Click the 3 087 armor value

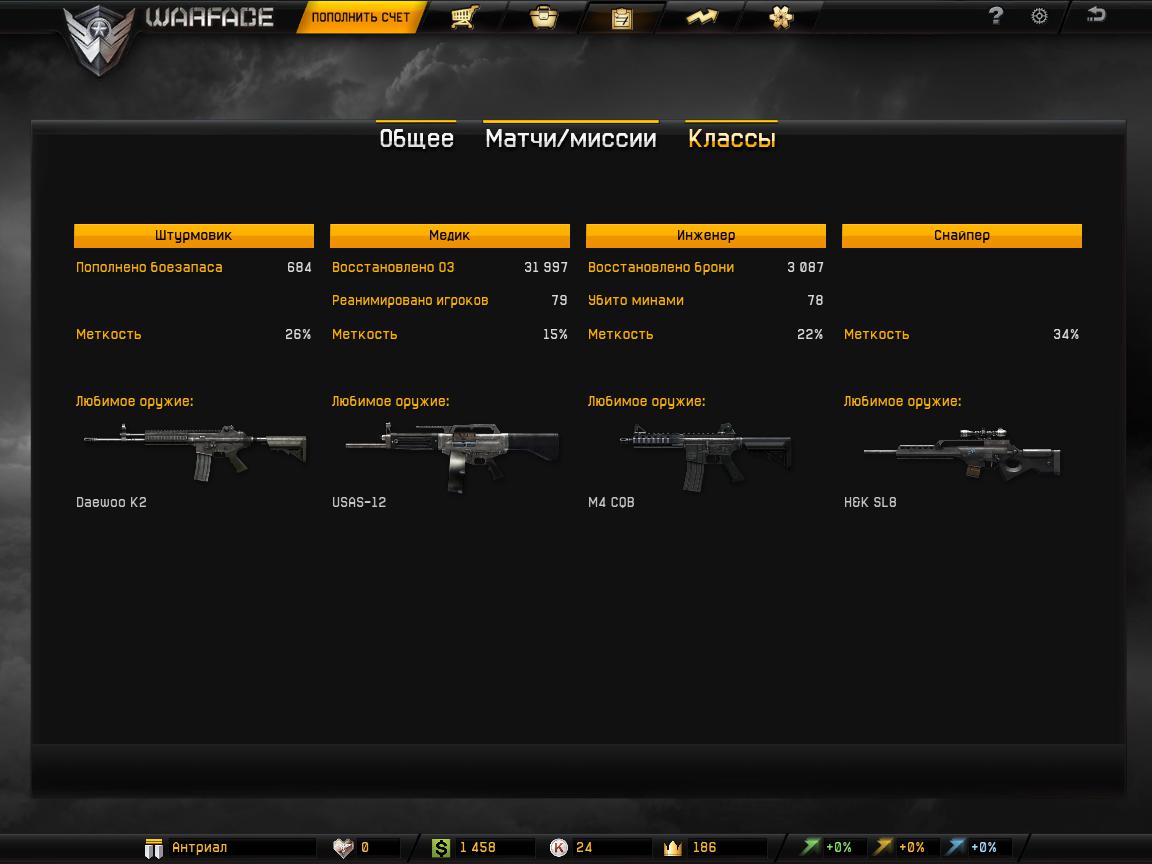click(805, 267)
